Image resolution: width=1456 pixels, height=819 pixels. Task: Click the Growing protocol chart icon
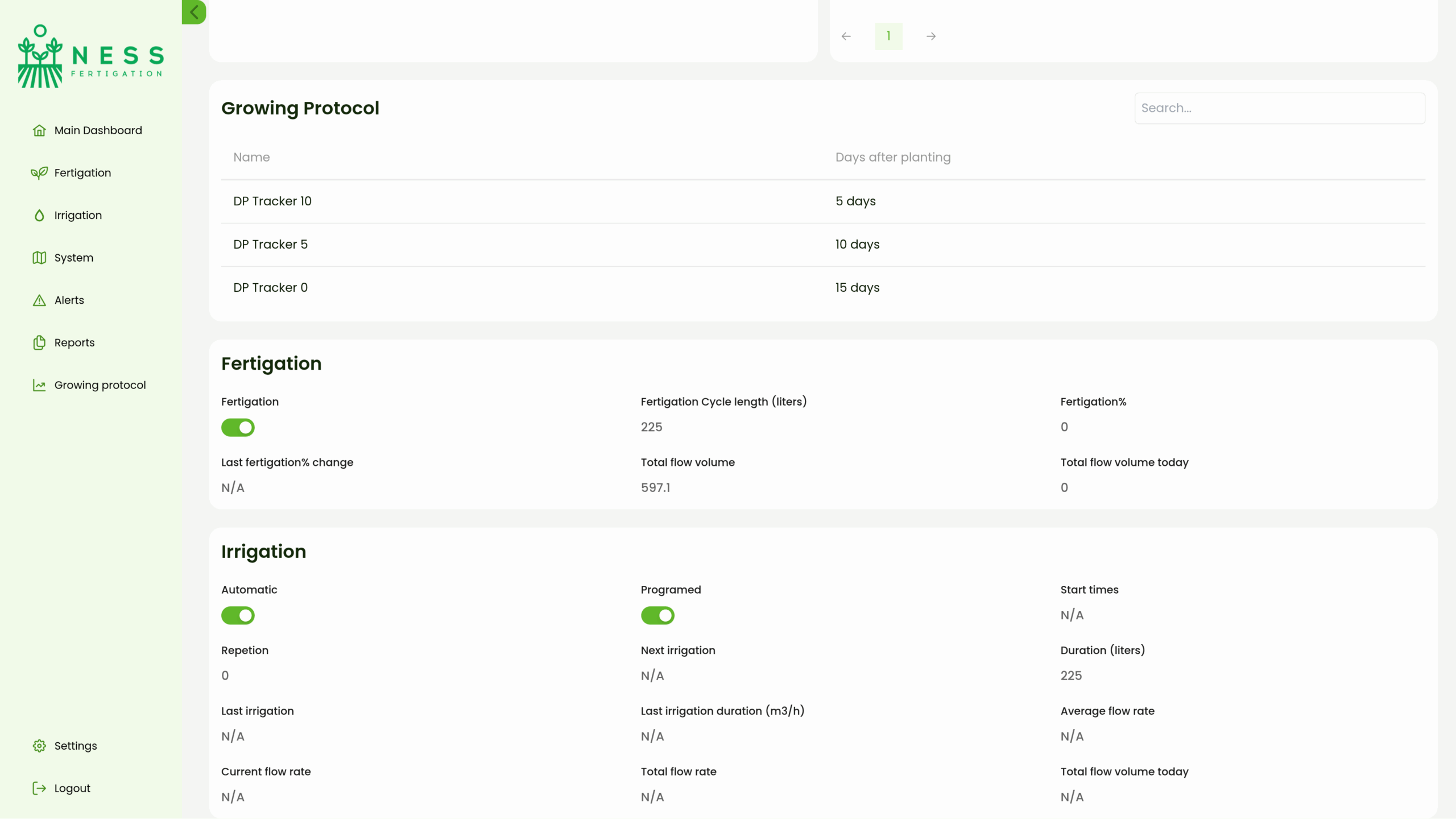39,385
